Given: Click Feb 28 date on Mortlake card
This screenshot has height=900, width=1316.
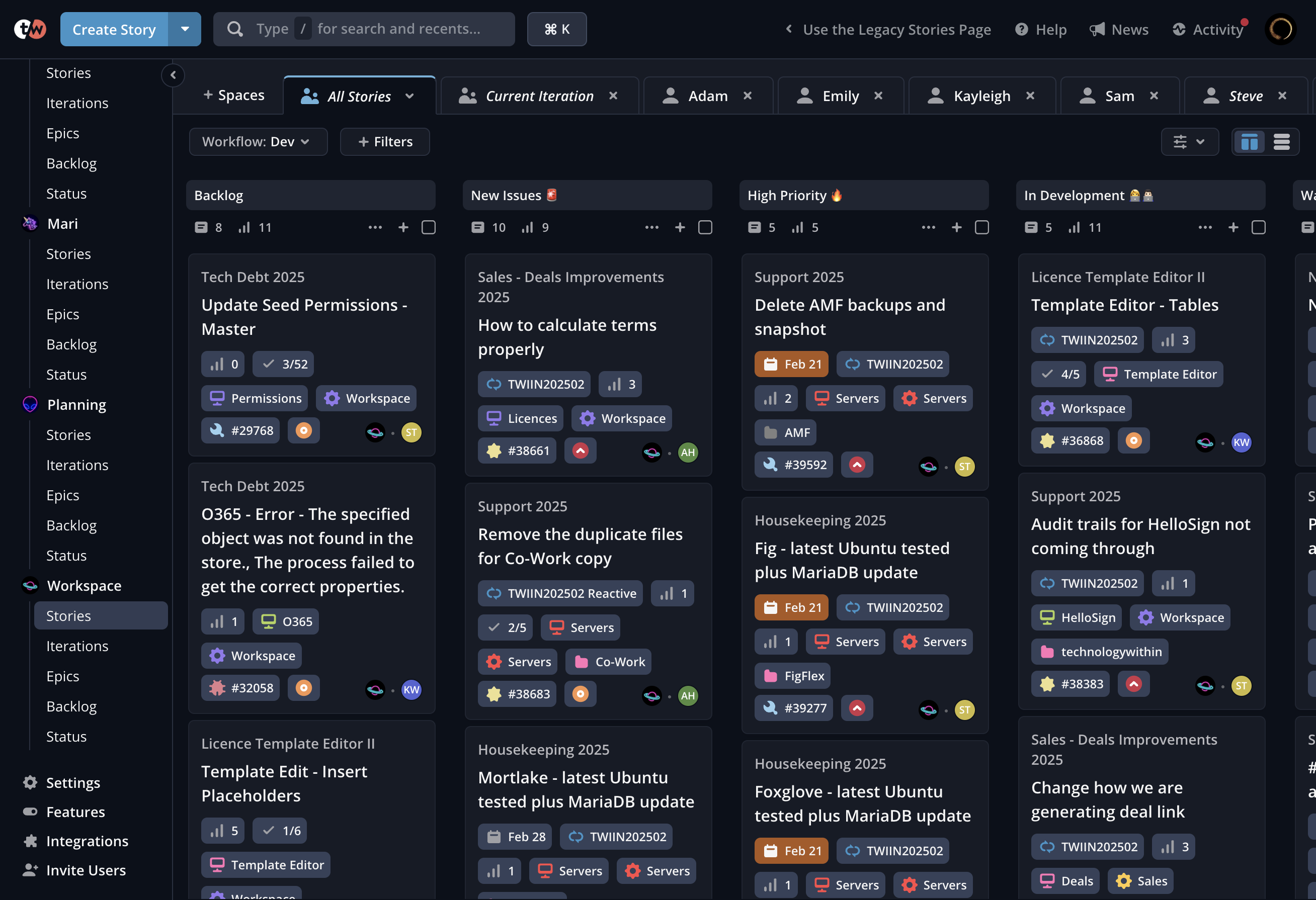Looking at the screenshot, I should 515,837.
